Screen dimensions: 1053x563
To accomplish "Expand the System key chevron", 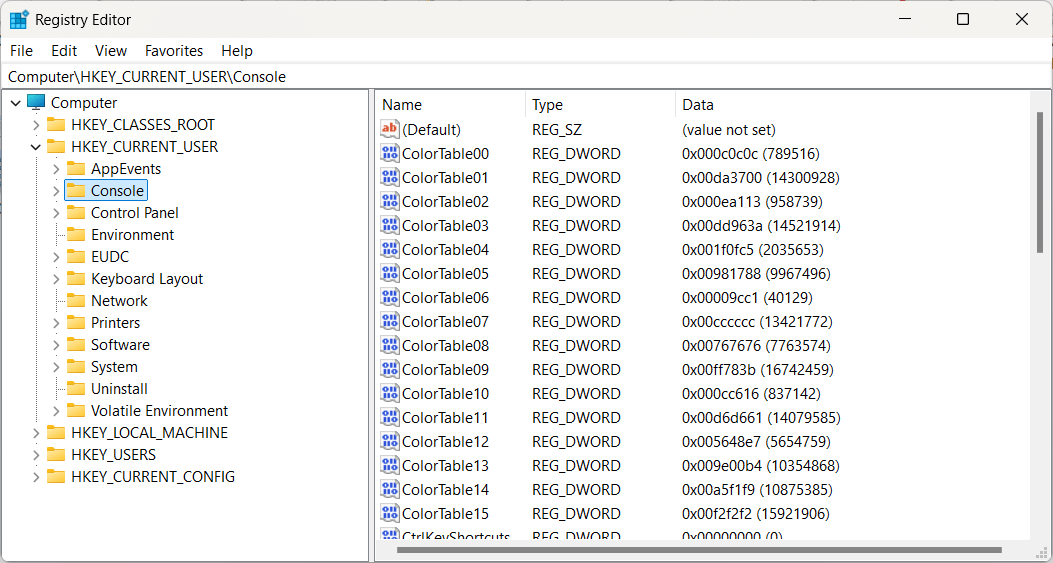I will click(x=56, y=367).
